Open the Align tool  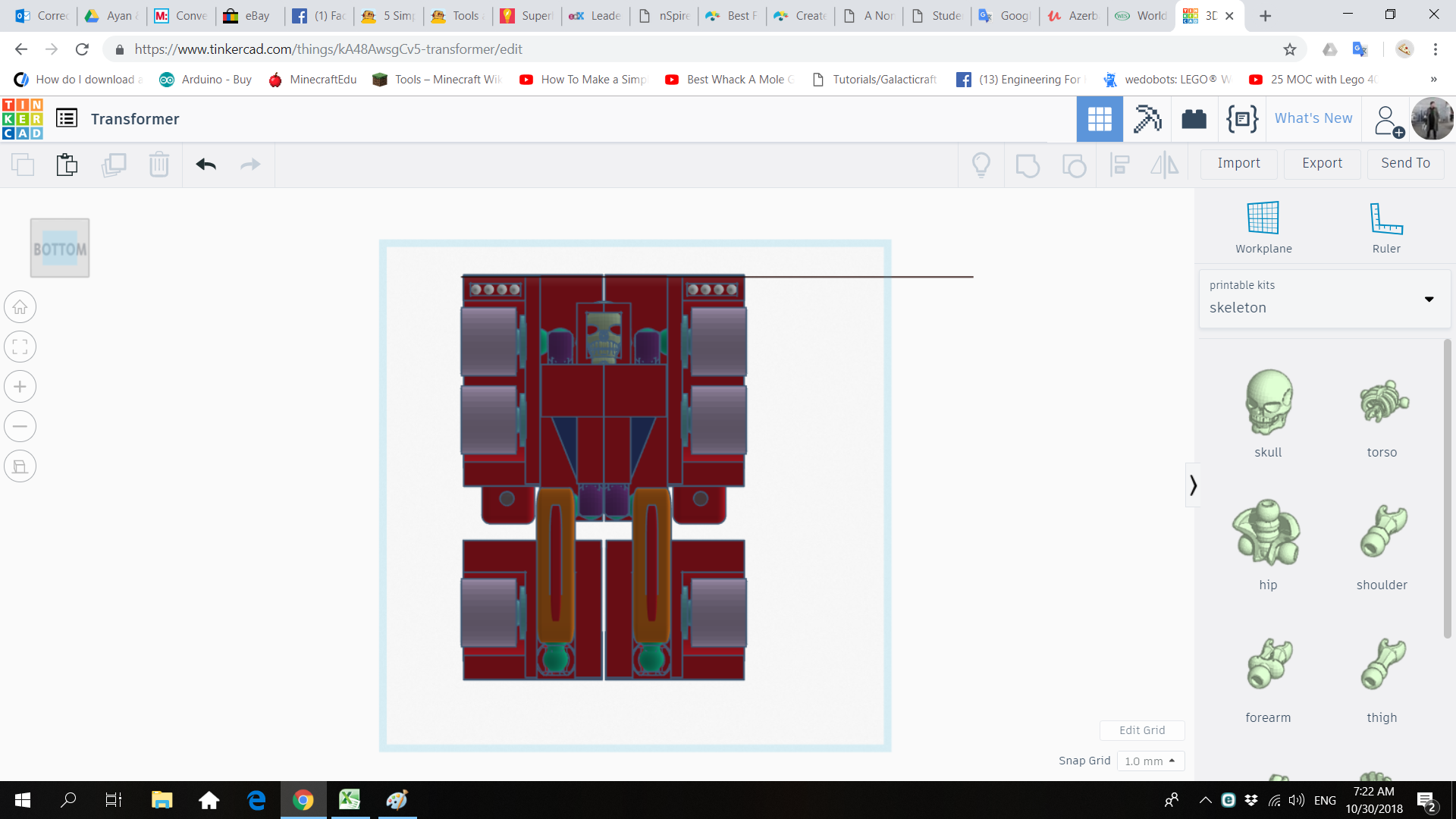[1119, 165]
